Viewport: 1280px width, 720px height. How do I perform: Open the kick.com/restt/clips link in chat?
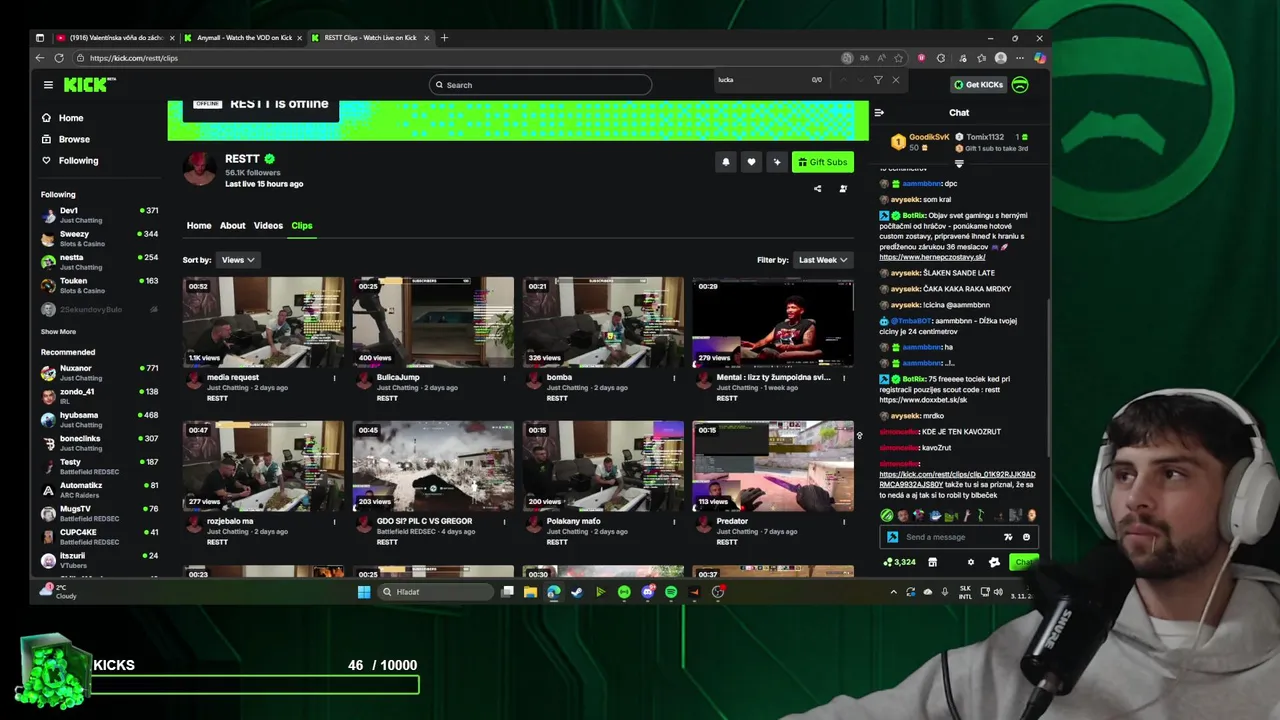[x=957, y=479]
